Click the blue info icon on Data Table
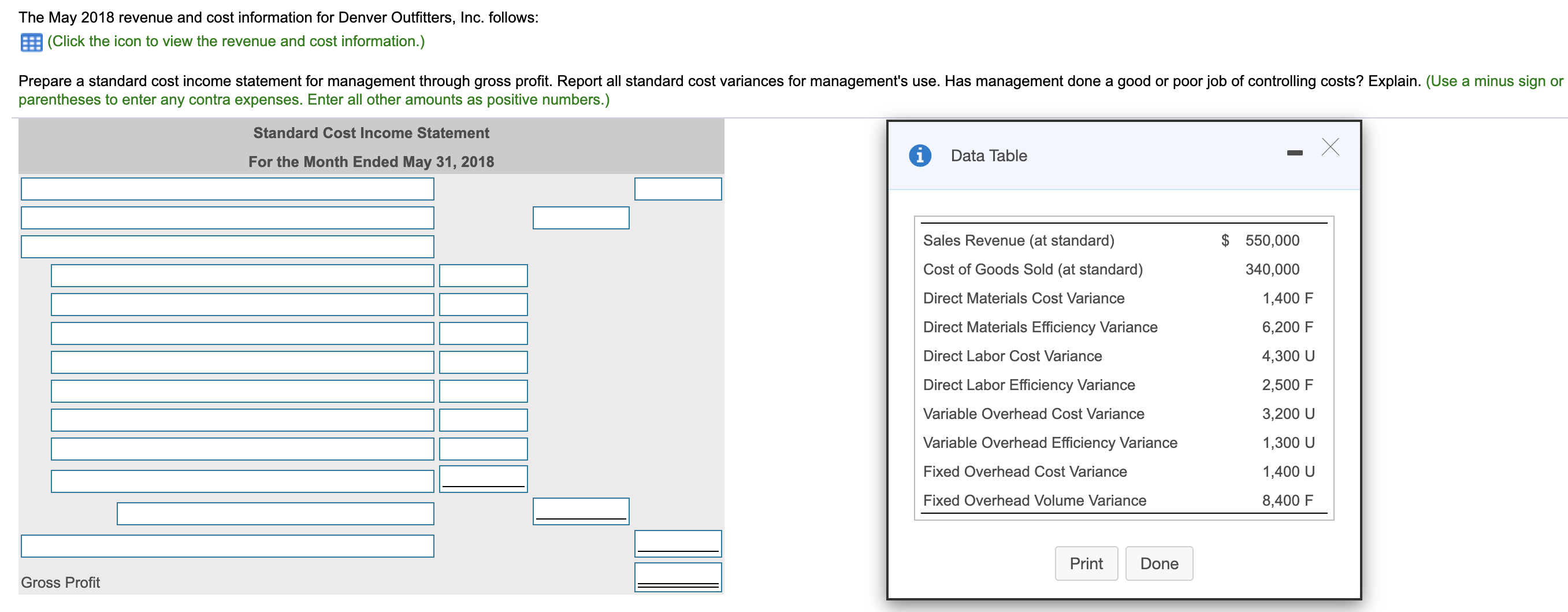The width and height of the screenshot is (1568, 612). pyautogui.click(x=921, y=155)
